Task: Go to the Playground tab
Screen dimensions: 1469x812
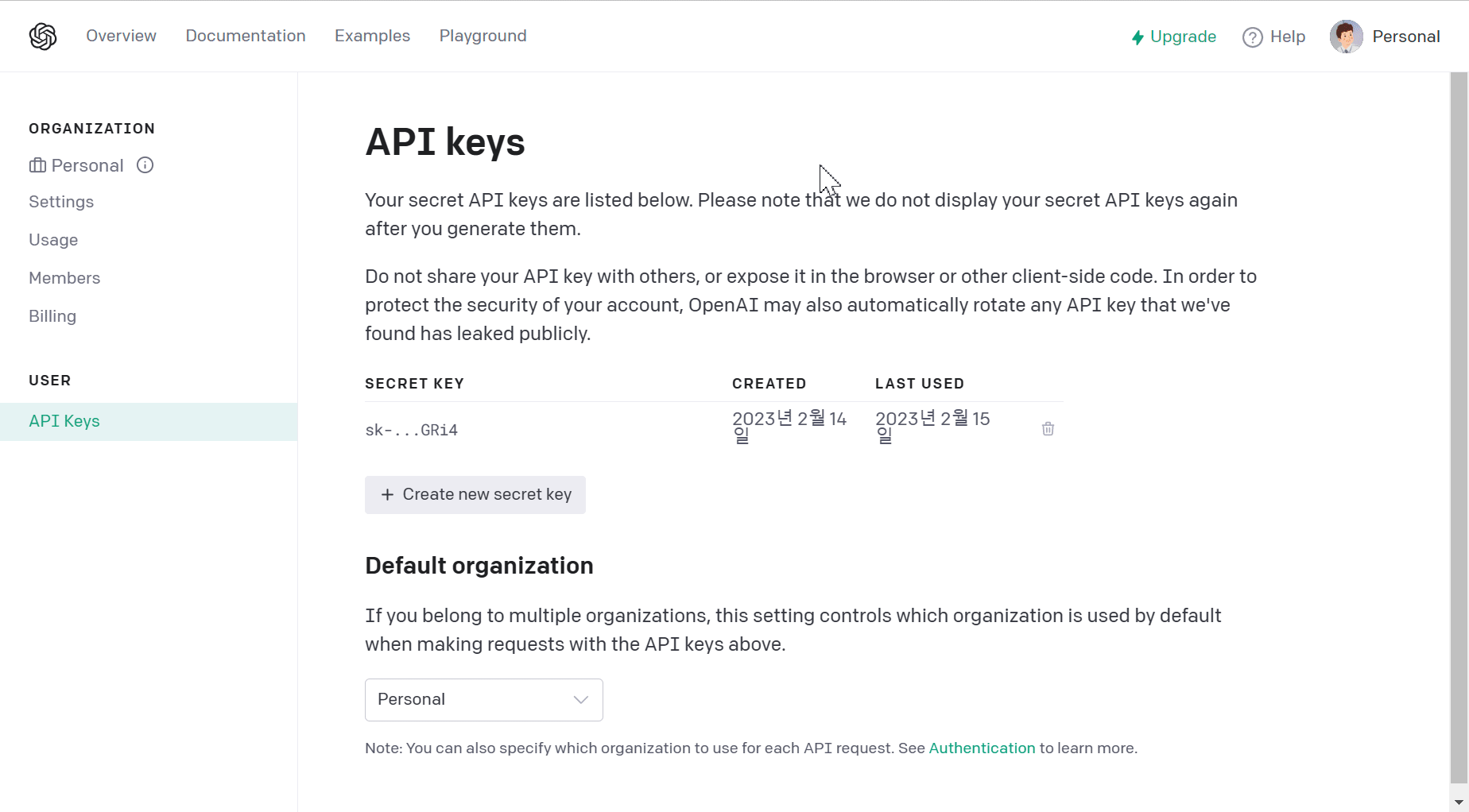Action: coord(483,36)
